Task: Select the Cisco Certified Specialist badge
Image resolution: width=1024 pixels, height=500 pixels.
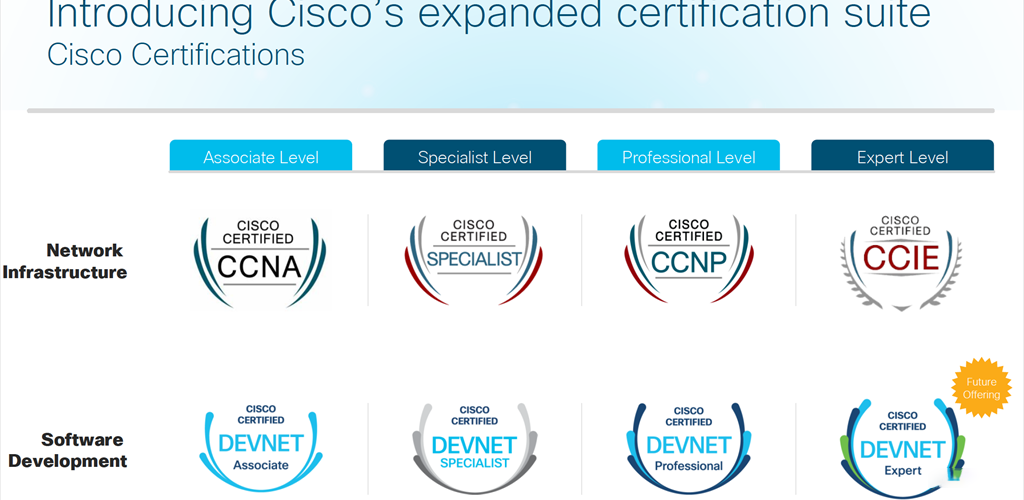Action: pyautogui.click(x=474, y=260)
